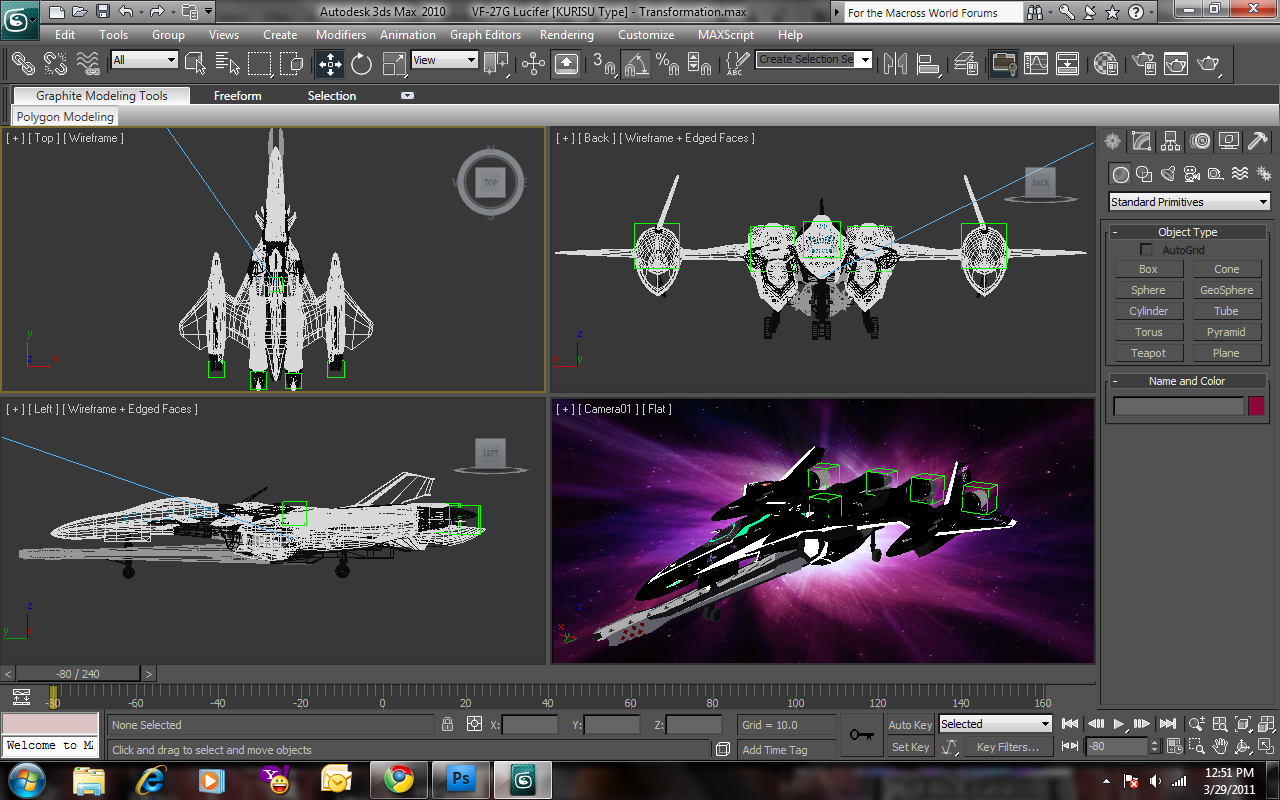Choose the Unlink Selection tool
This screenshot has height=800, width=1280.
click(x=55, y=64)
